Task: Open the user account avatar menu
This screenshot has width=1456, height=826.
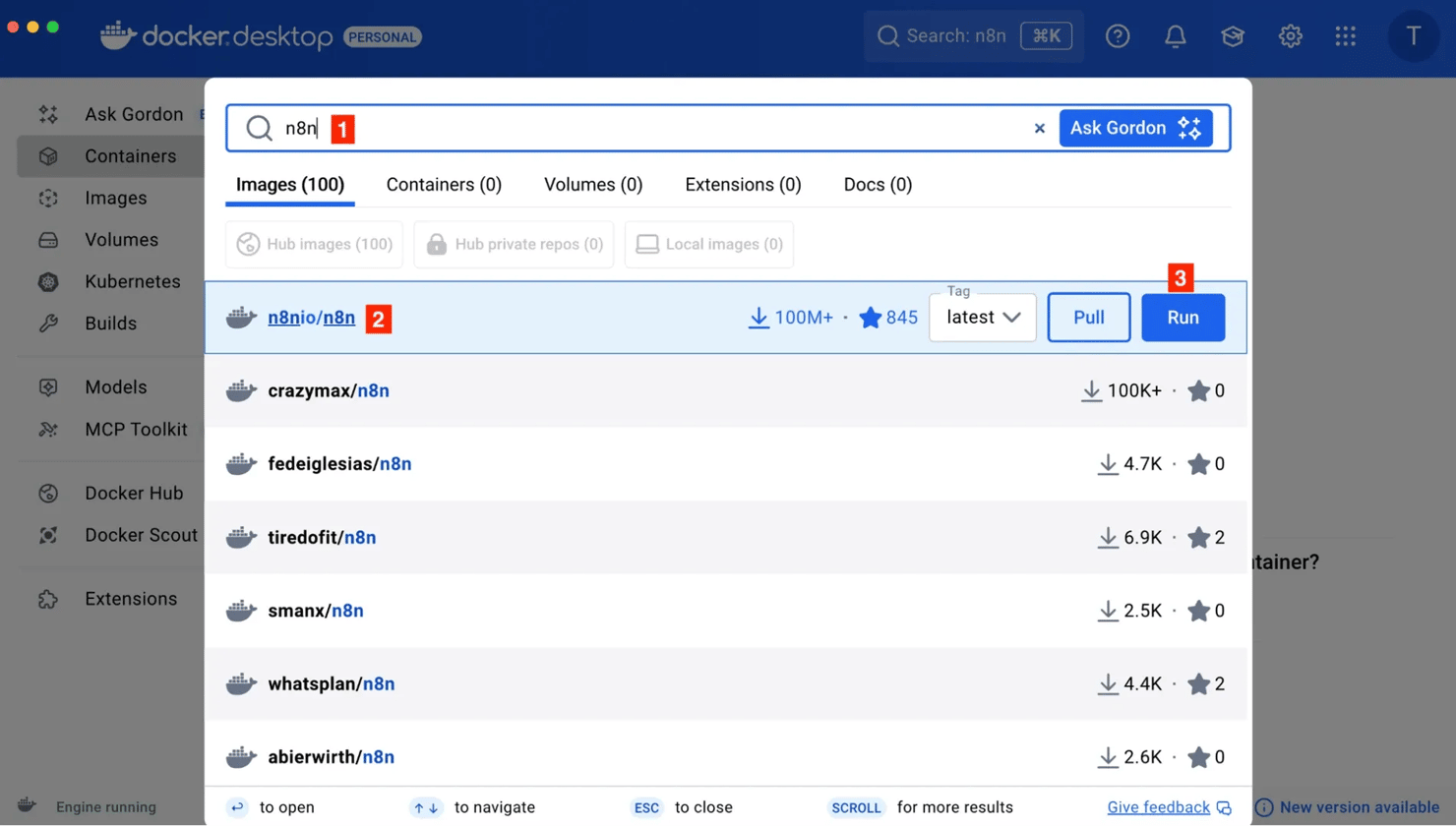Action: click(x=1413, y=36)
